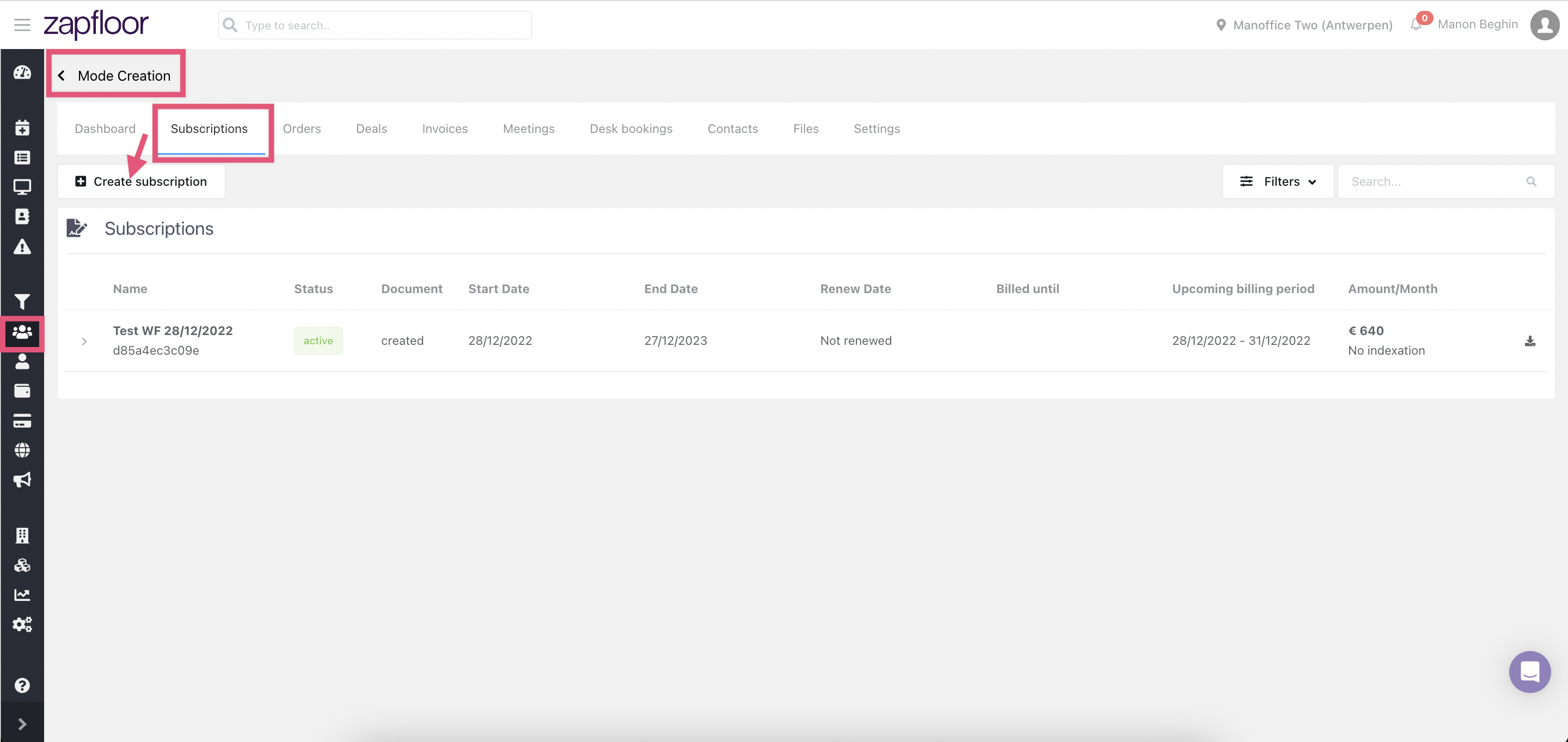The width and height of the screenshot is (1568, 742).
Task: Click the active status badge
Action: [x=318, y=341]
